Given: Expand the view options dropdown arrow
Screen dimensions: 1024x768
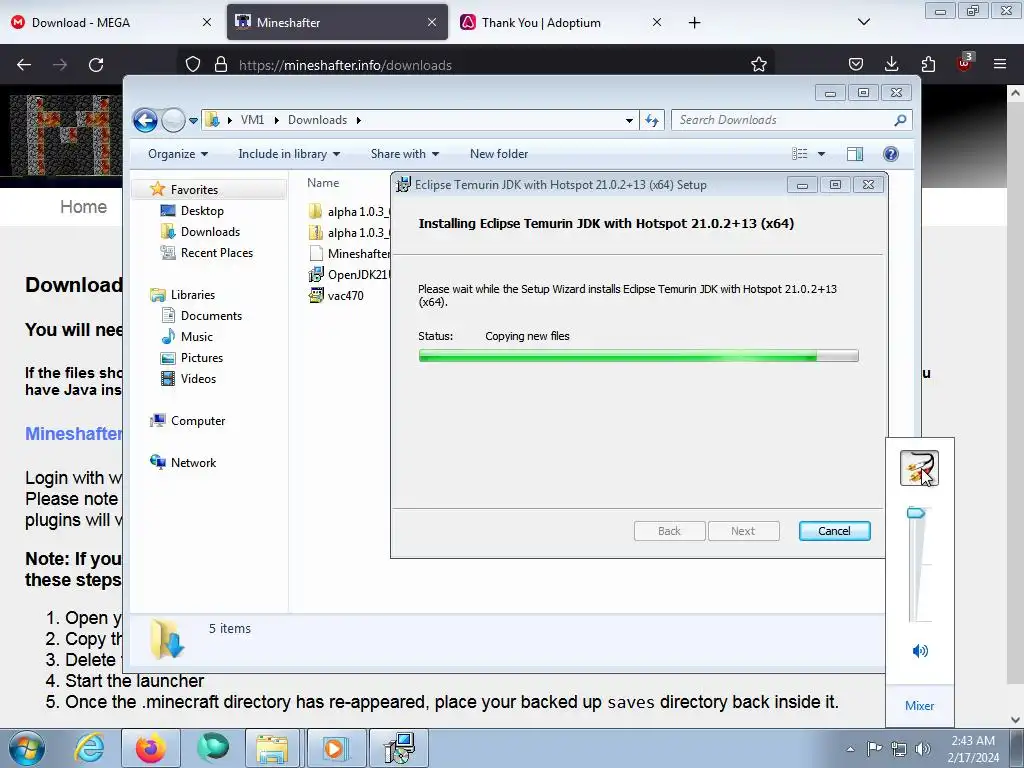Looking at the screenshot, I should [x=822, y=154].
